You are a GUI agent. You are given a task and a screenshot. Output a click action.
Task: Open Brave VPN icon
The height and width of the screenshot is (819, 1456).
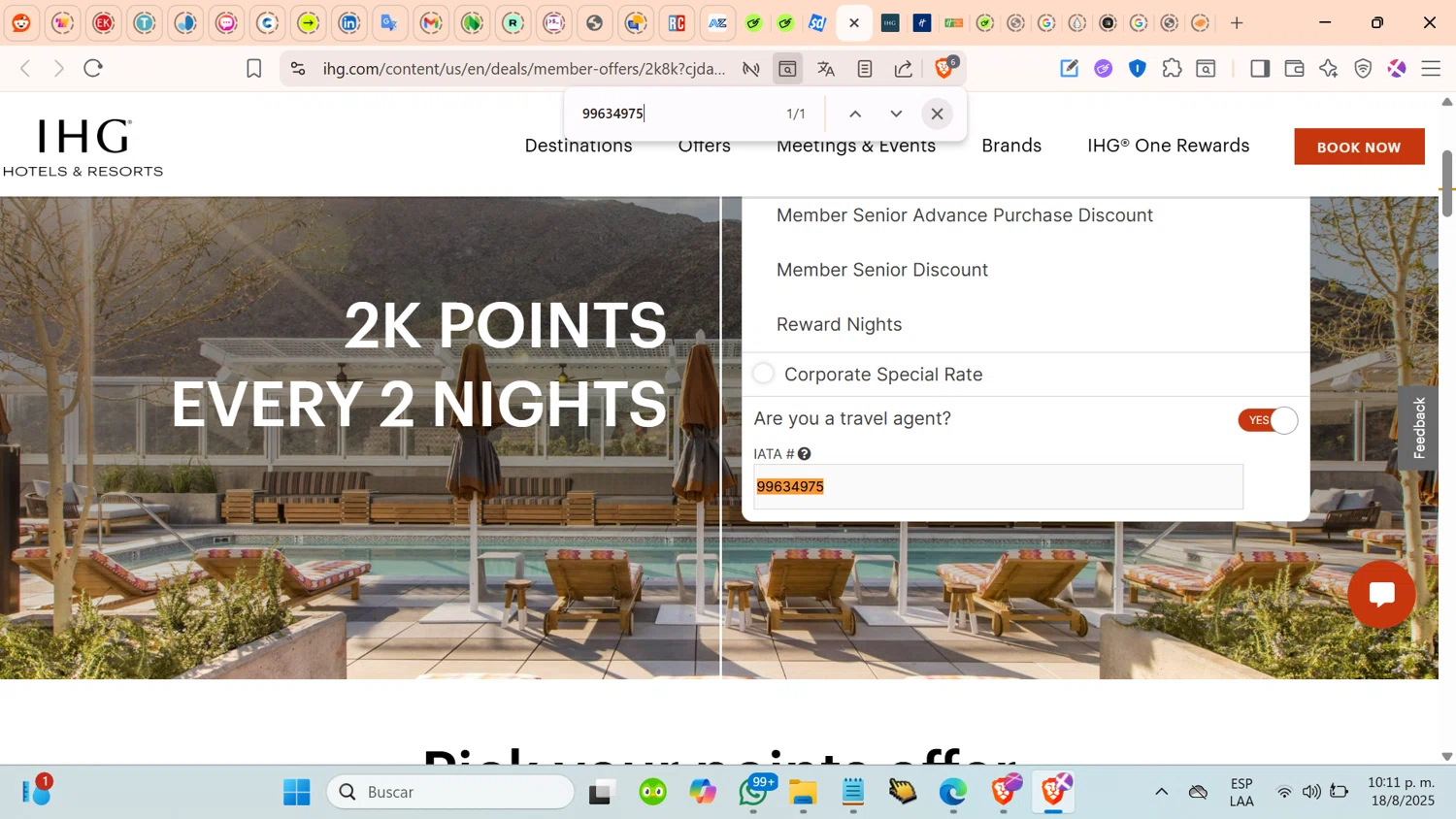1363,68
